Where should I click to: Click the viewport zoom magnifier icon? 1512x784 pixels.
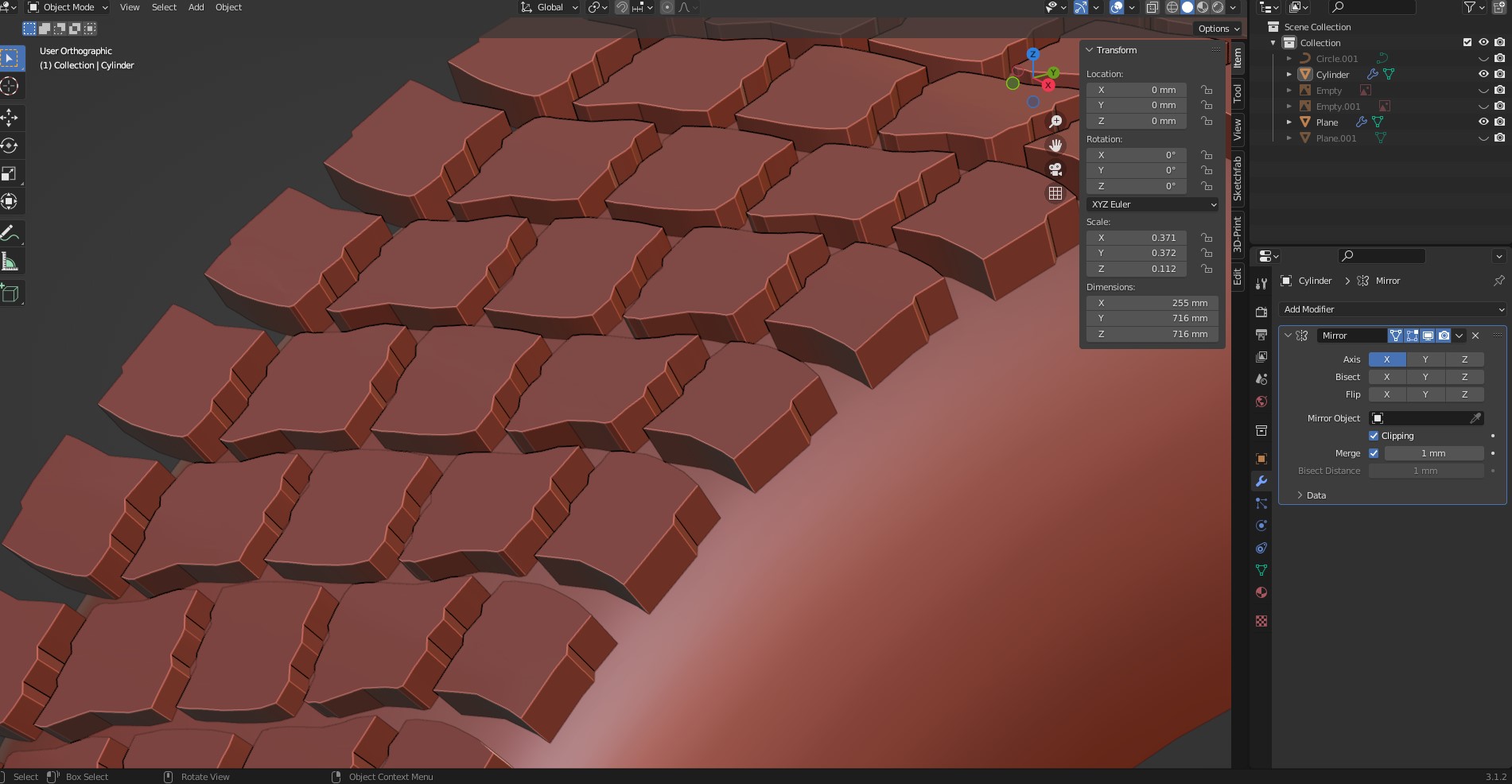click(1055, 122)
